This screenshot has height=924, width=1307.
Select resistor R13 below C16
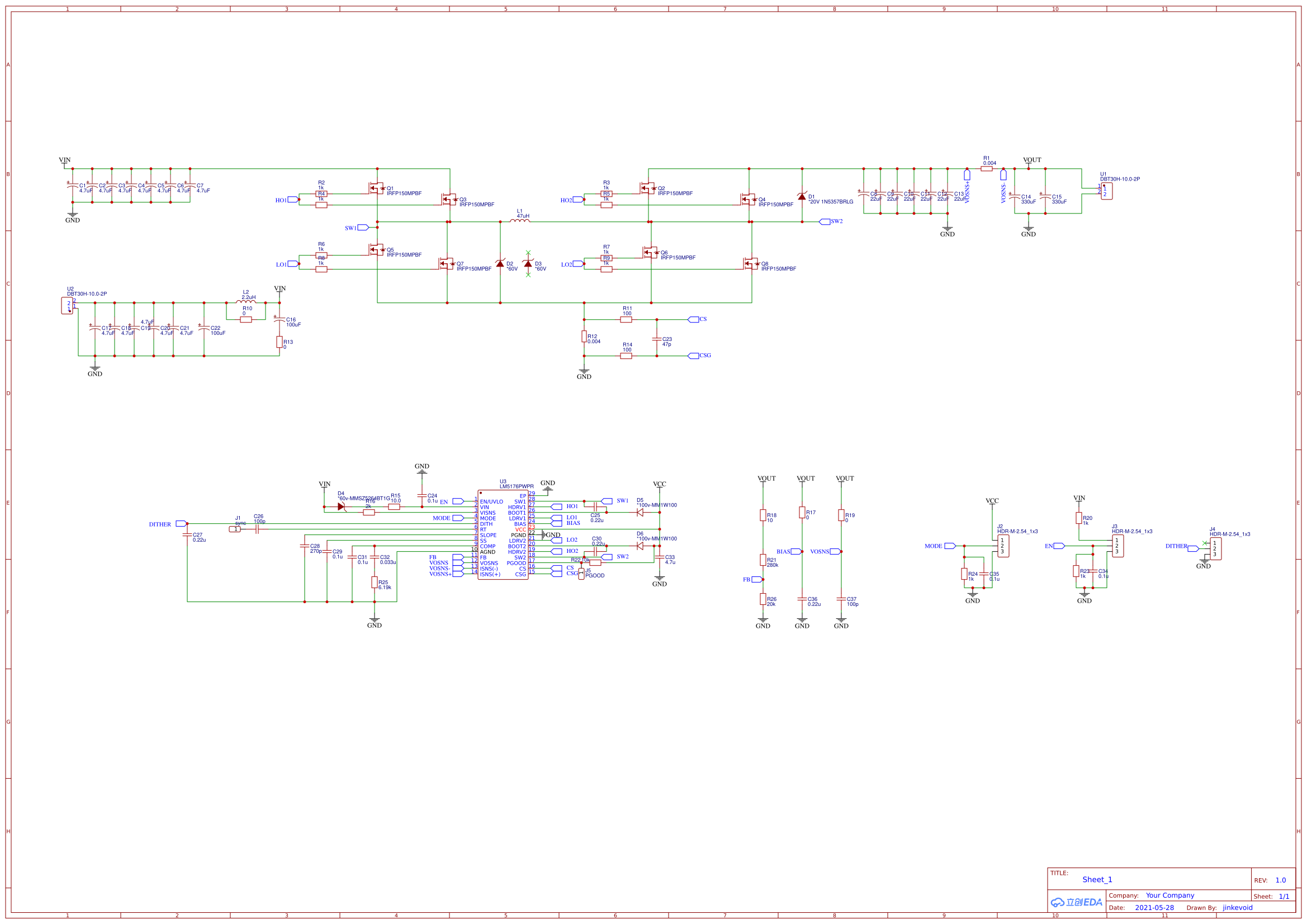click(280, 342)
